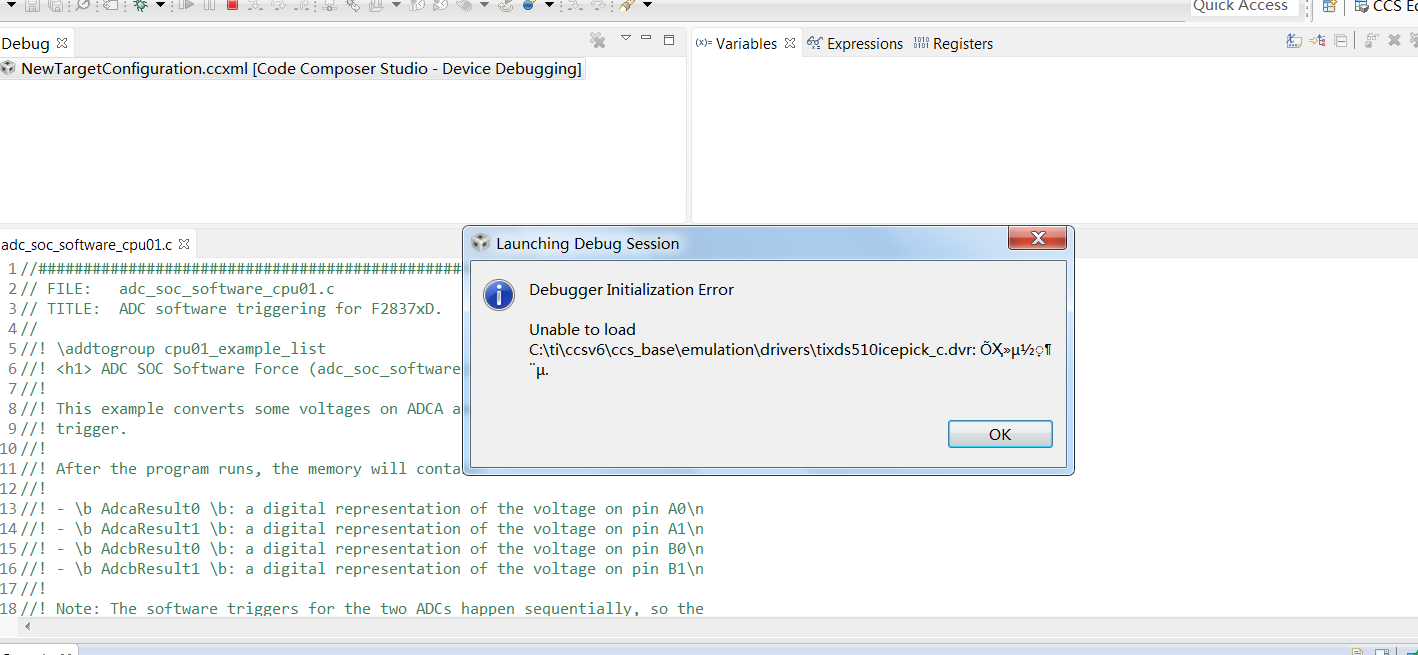1418x655 pixels.
Task: Close the adc_soc_software_cpu01.c editor tab
Action: [x=184, y=243]
